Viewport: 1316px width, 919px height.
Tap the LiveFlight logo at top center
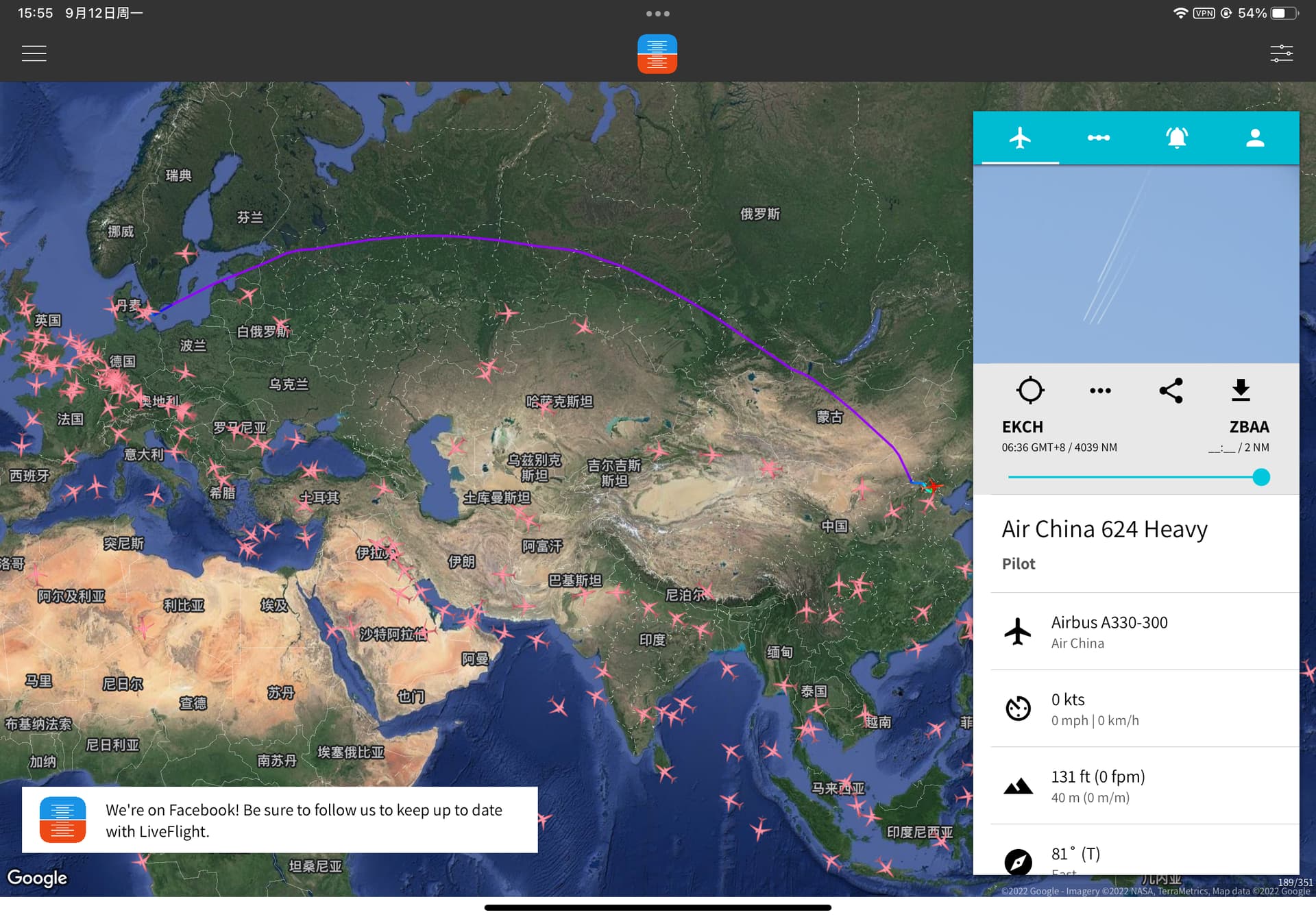(657, 53)
